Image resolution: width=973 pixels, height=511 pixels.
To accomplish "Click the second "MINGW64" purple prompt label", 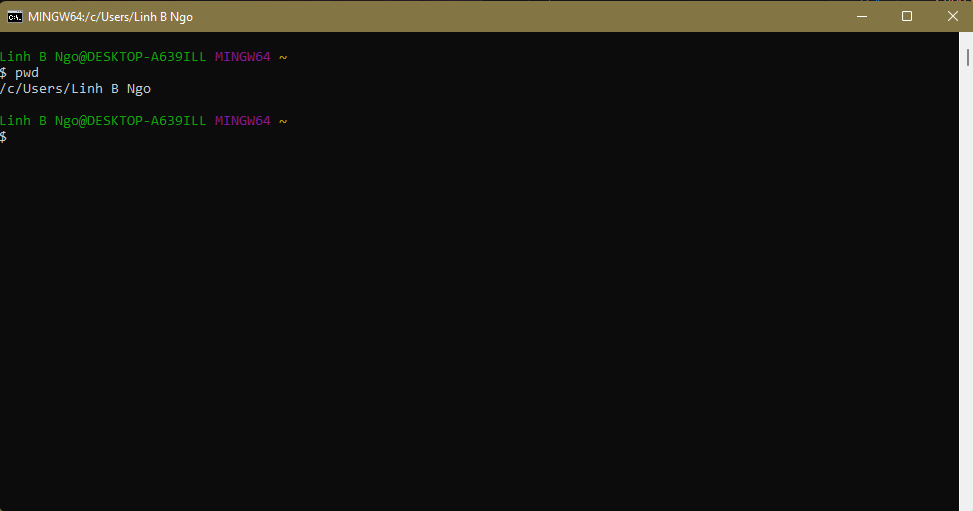I will click(x=243, y=120).
